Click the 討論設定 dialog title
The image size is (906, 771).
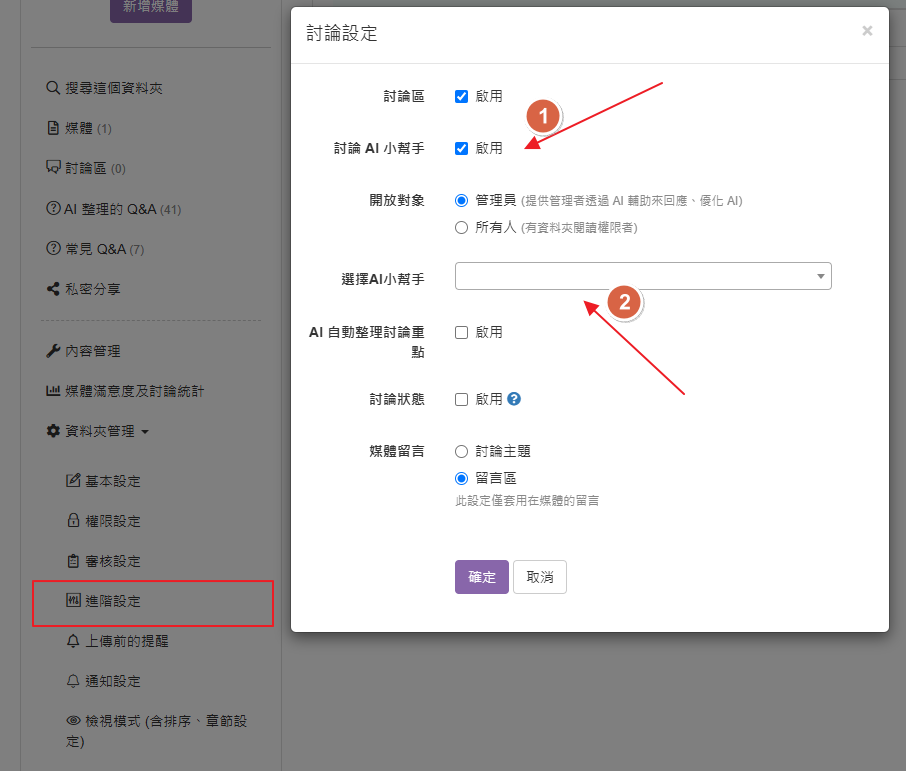tap(341, 34)
